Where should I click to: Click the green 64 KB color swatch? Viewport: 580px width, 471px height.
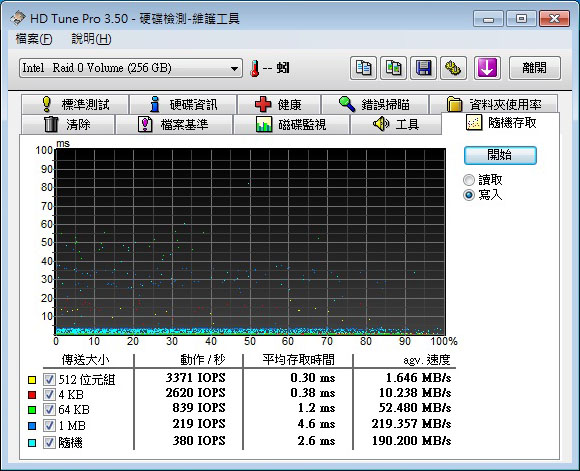click(x=32, y=410)
